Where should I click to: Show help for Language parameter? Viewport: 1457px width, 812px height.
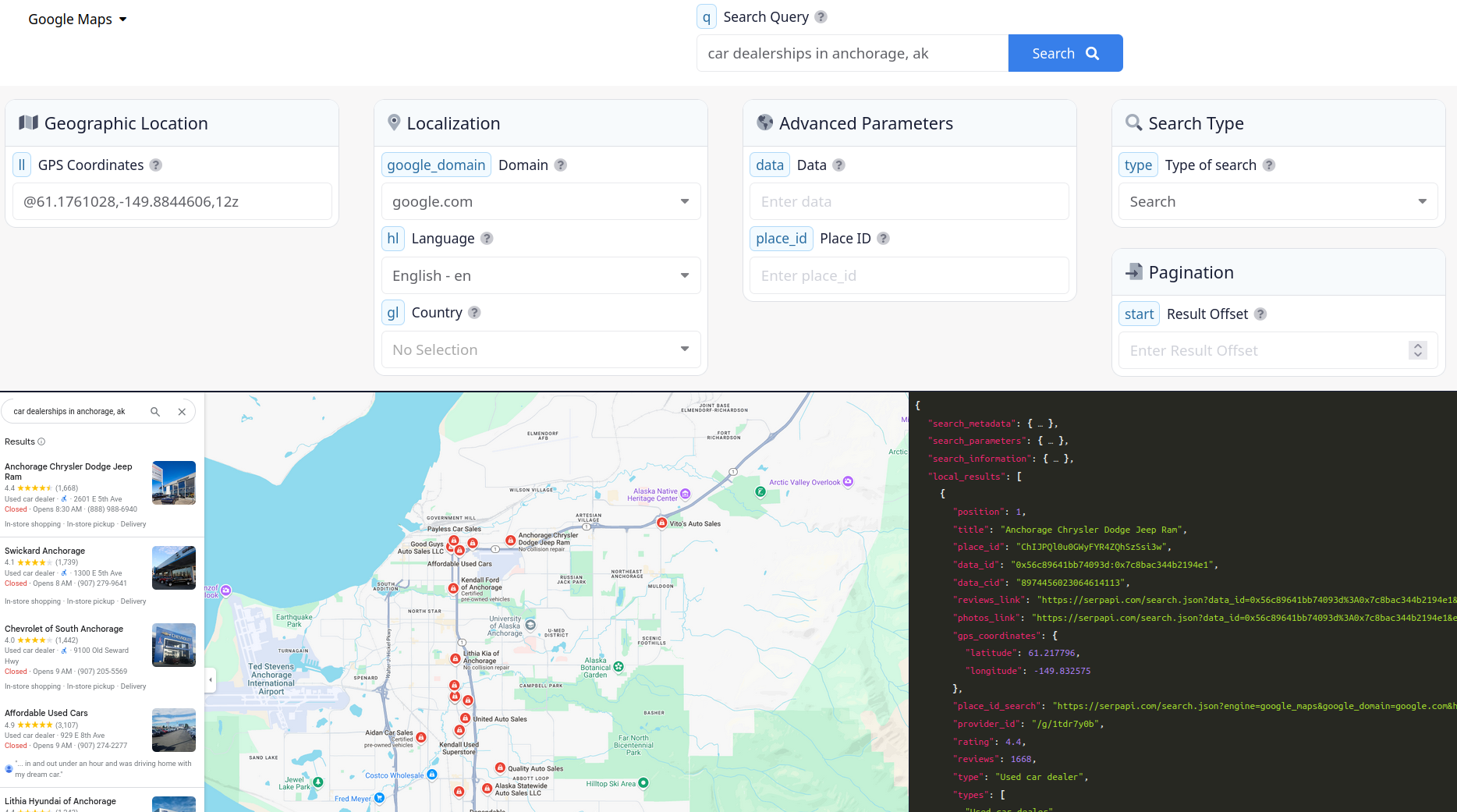tap(487, 239)
